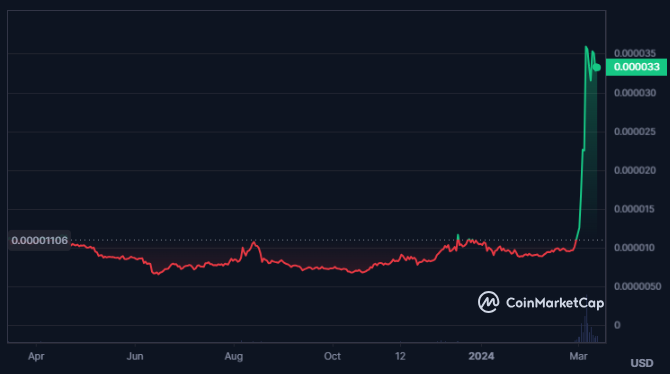Click the opening price label 0.00001106
The width and height of the screenshot is (670, 374).
tap(39, 241)
